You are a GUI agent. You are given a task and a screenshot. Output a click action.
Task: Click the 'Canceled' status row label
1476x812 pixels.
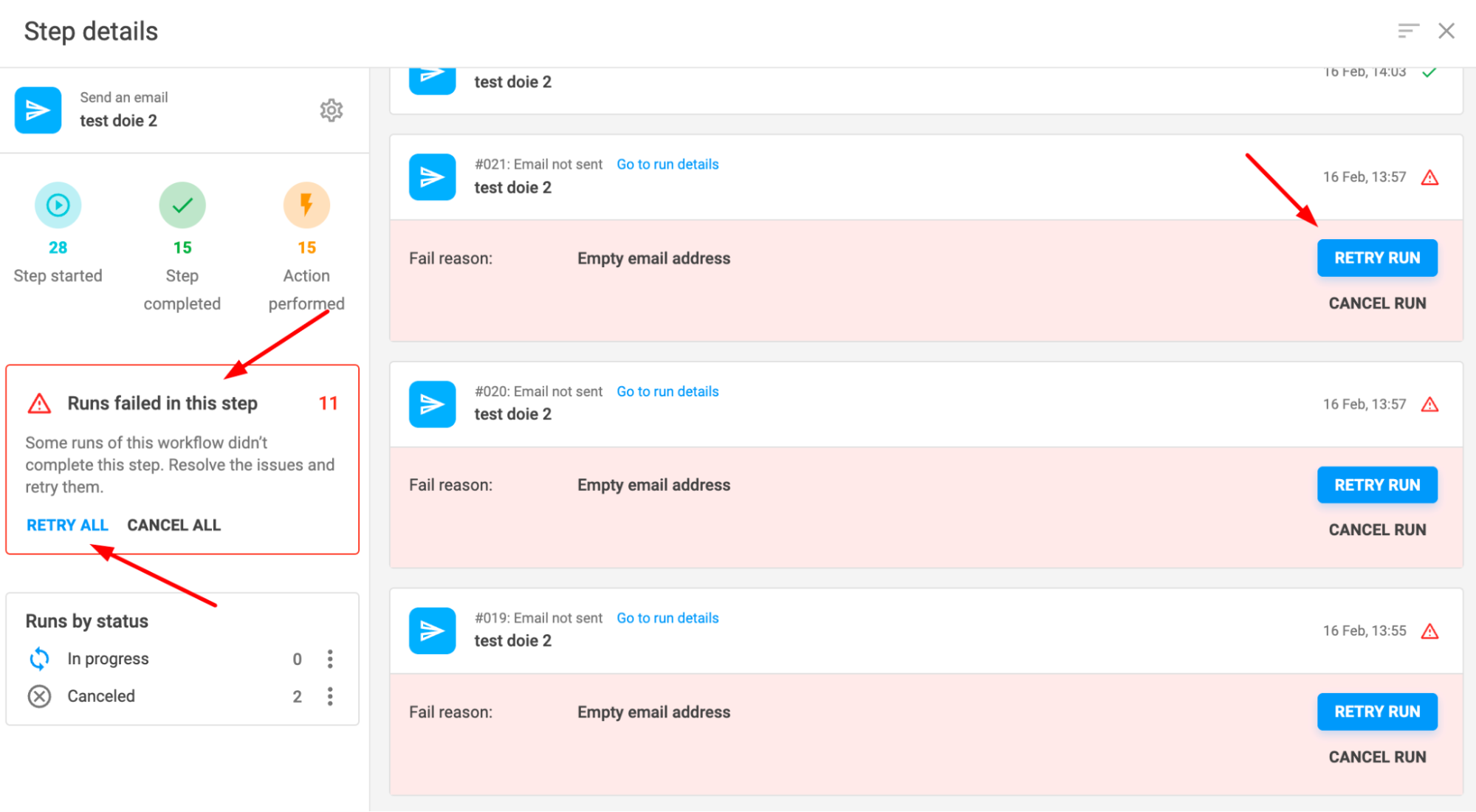coord(101,696)
